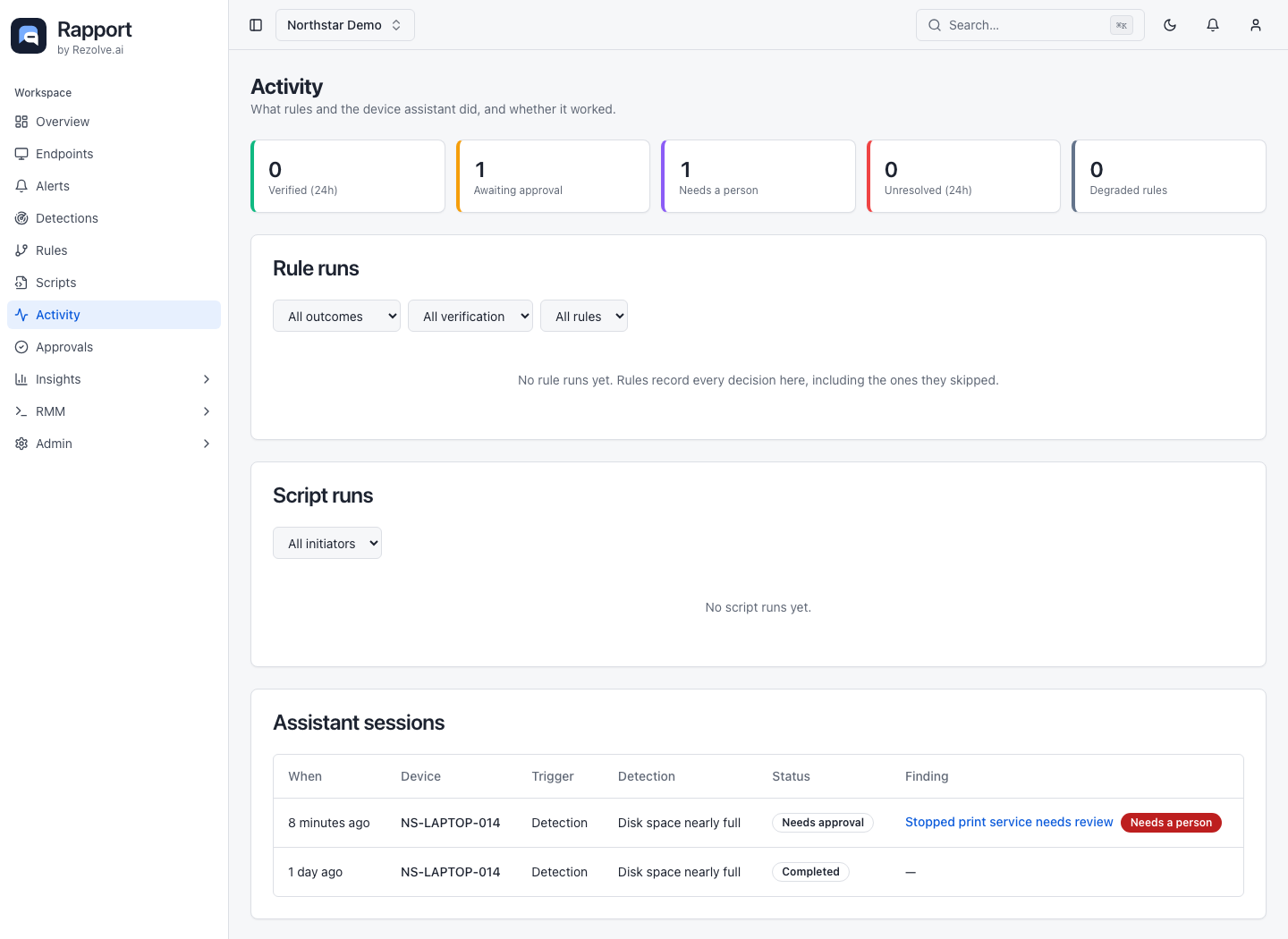The image size is (1288, 939).
Task: Open the Rules page
Action: coord(114,250)
